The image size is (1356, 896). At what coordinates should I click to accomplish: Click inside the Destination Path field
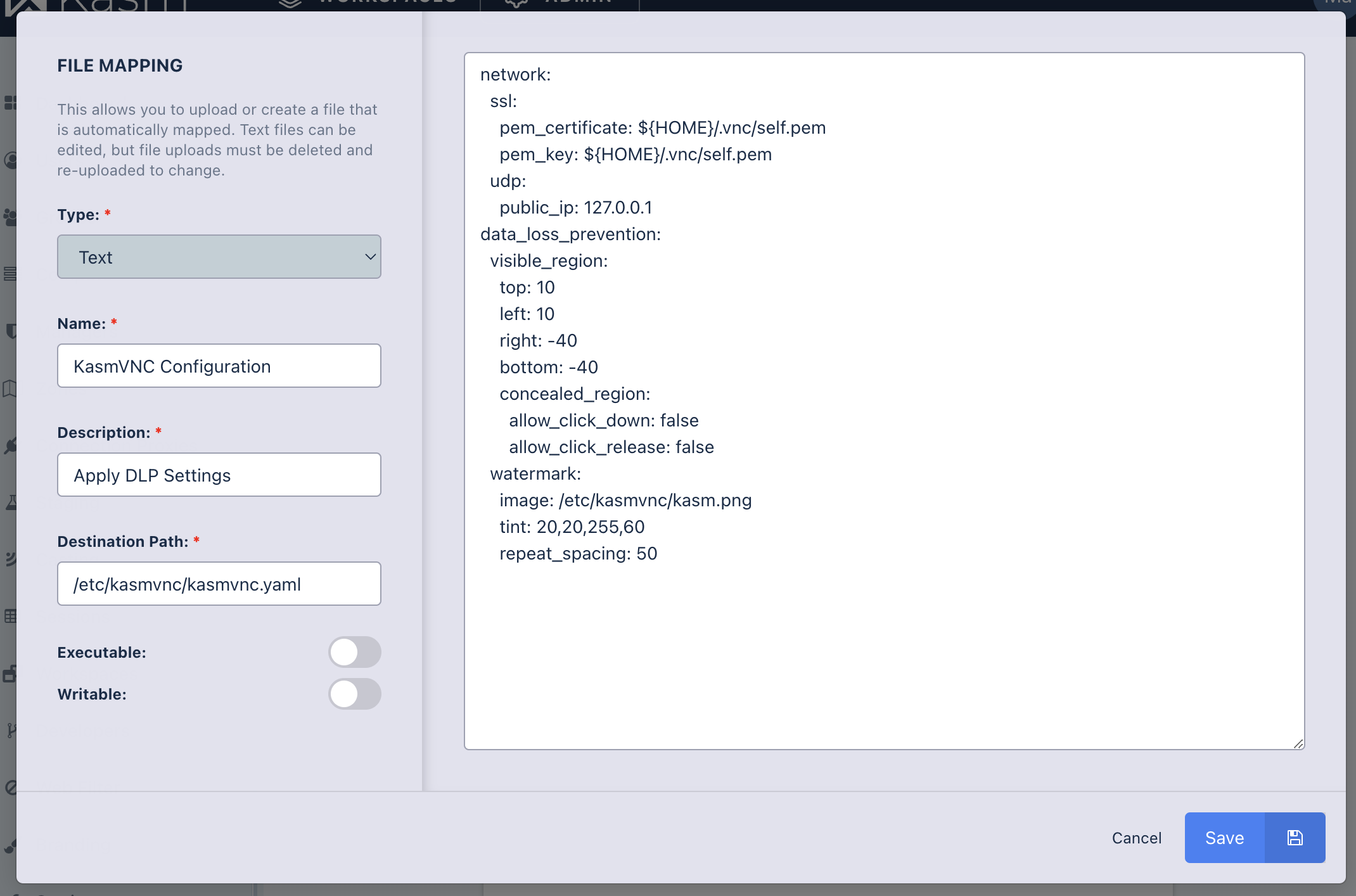(219, 584)
